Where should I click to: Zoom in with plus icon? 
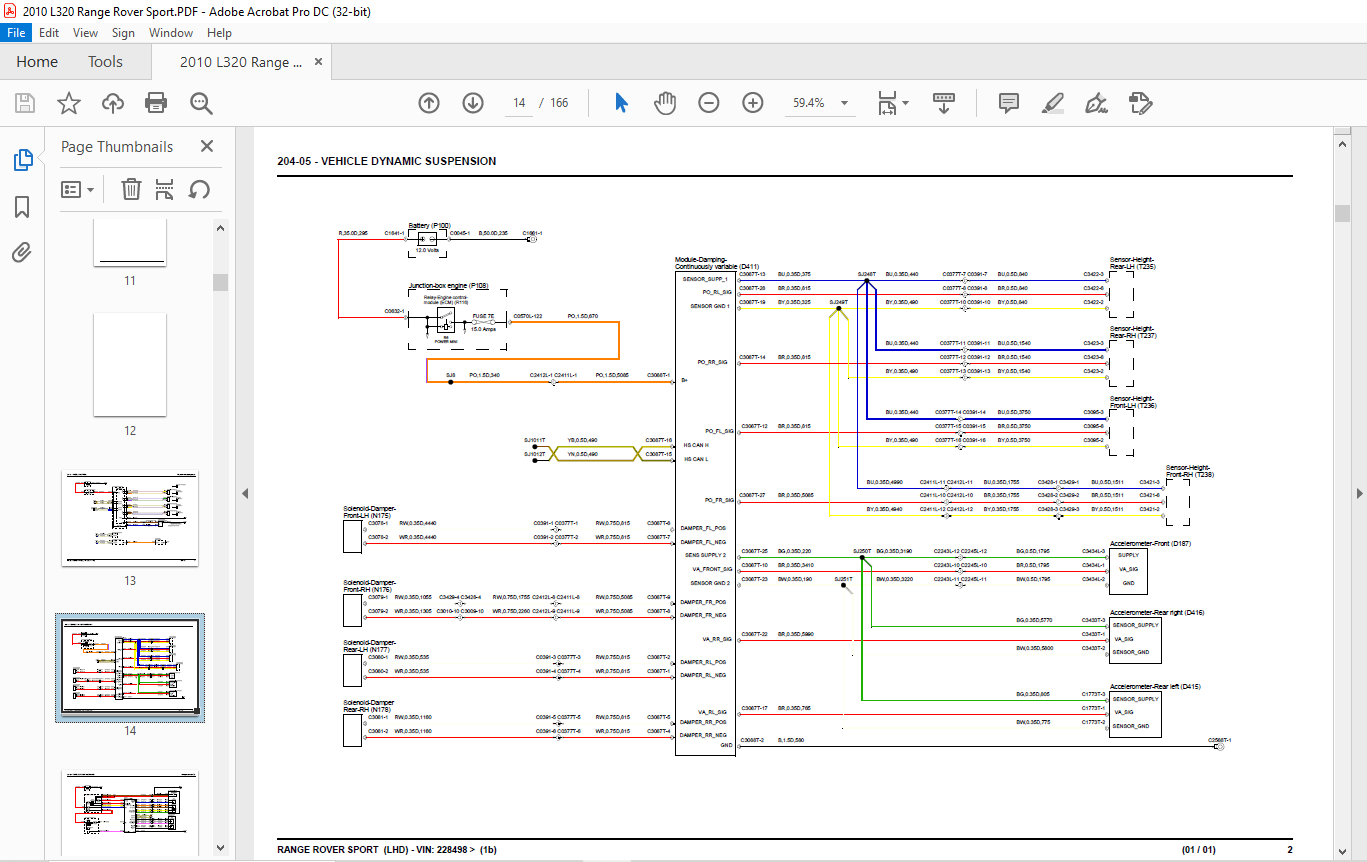[753, 103]
